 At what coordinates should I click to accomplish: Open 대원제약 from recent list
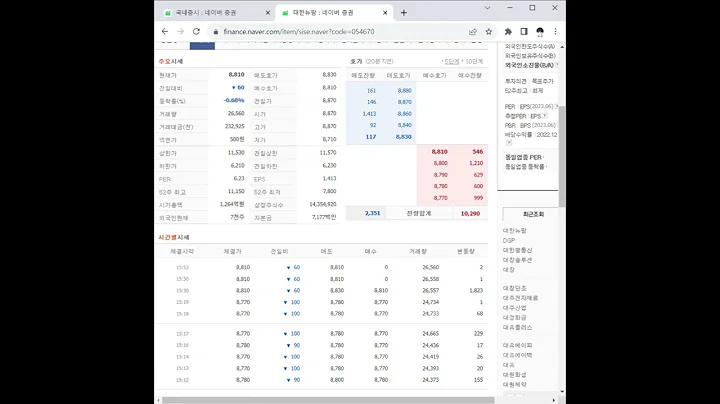click(x=515, y=384)
